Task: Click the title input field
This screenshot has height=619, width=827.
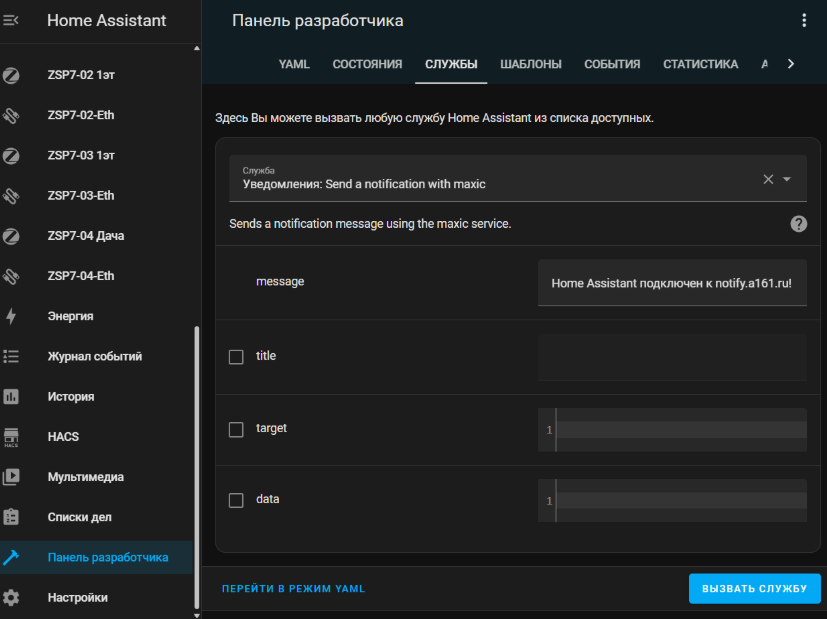Action: 672,357
